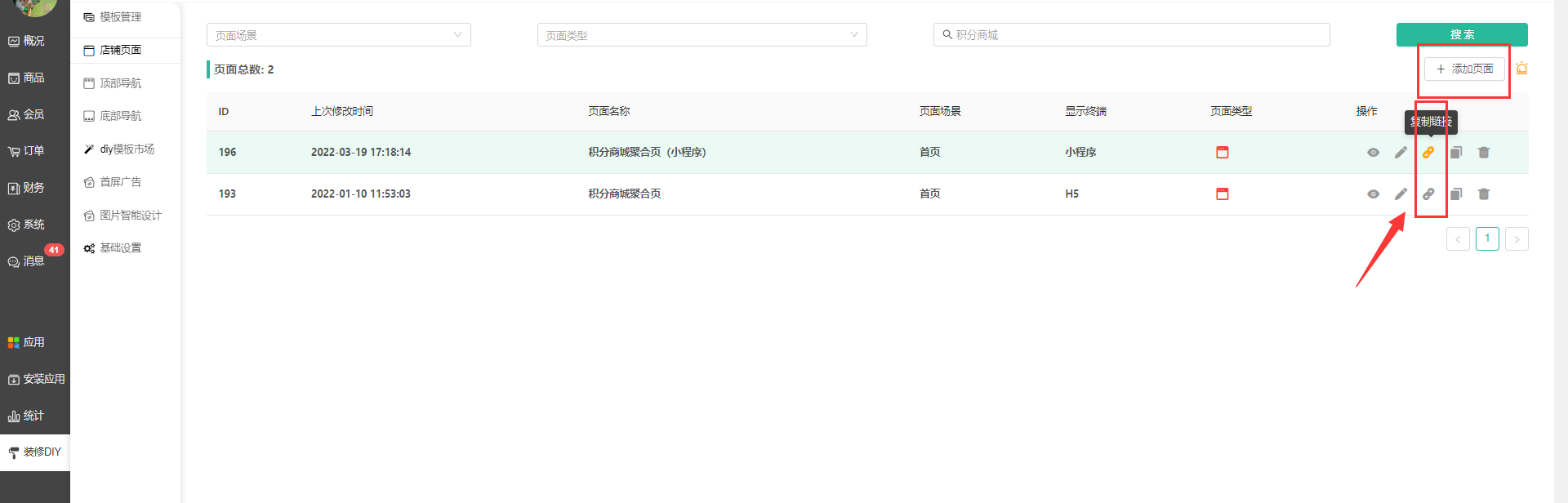Open the 页面场景 dropdown filter

(x=338, y=35)
